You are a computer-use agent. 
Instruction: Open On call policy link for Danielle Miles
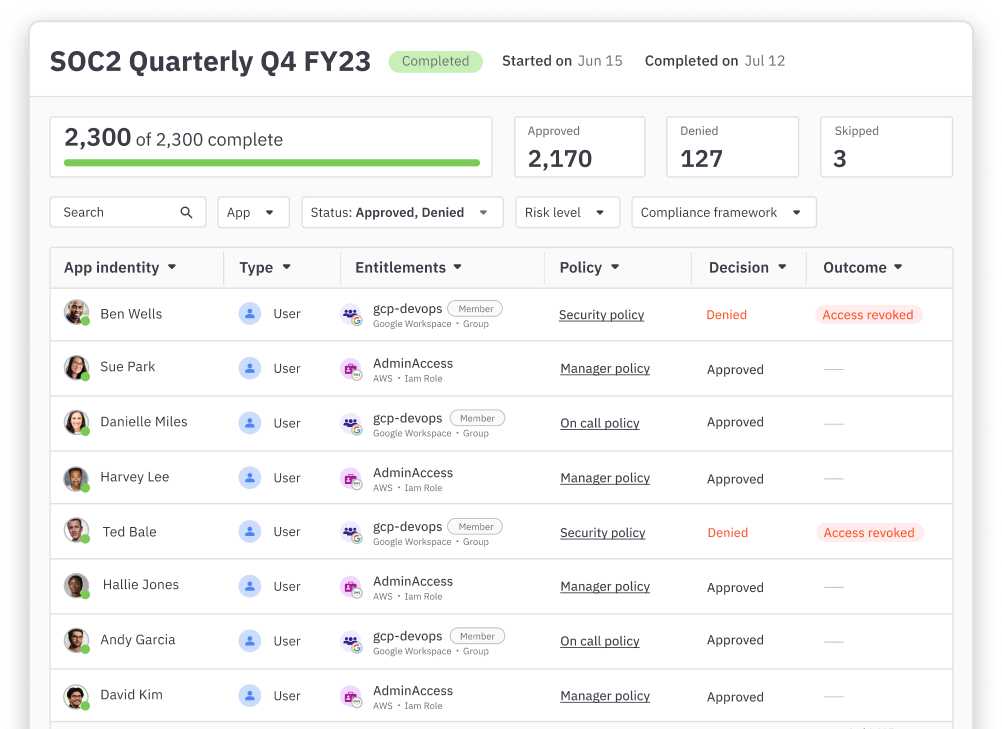point(600,423)
